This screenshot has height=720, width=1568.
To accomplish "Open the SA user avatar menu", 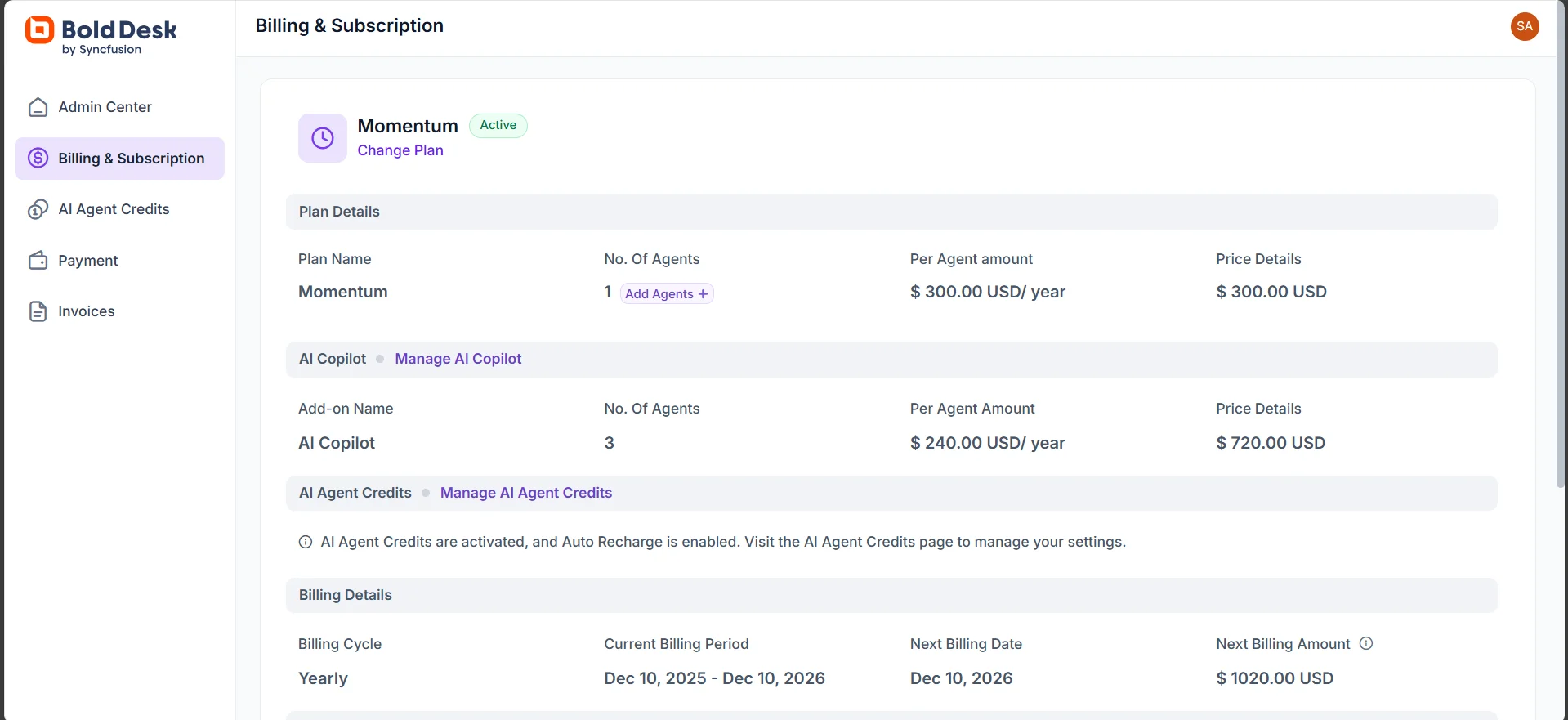I will (1525, 26).
